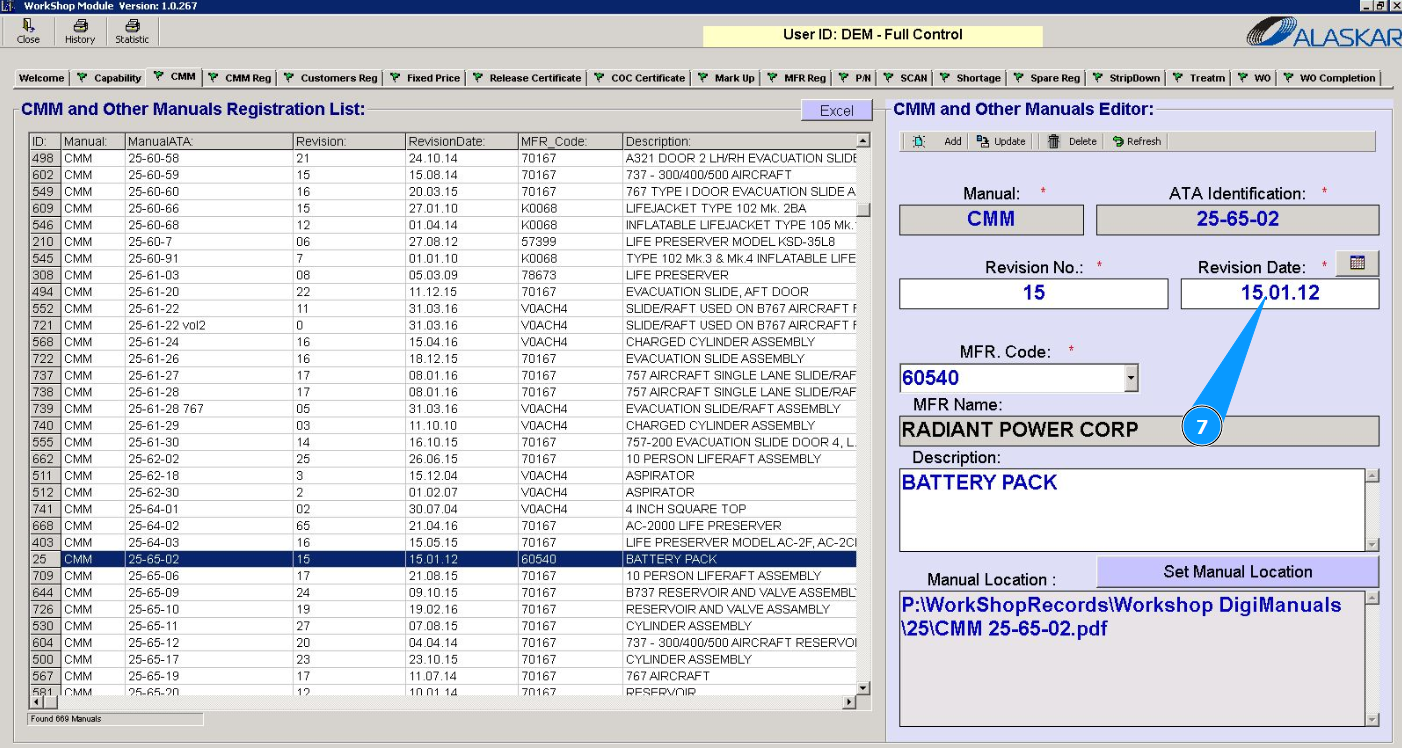Click the Delete trash icon
Image resolution: width=1402 pixels, height=749 pixels.
[1054, 142]
